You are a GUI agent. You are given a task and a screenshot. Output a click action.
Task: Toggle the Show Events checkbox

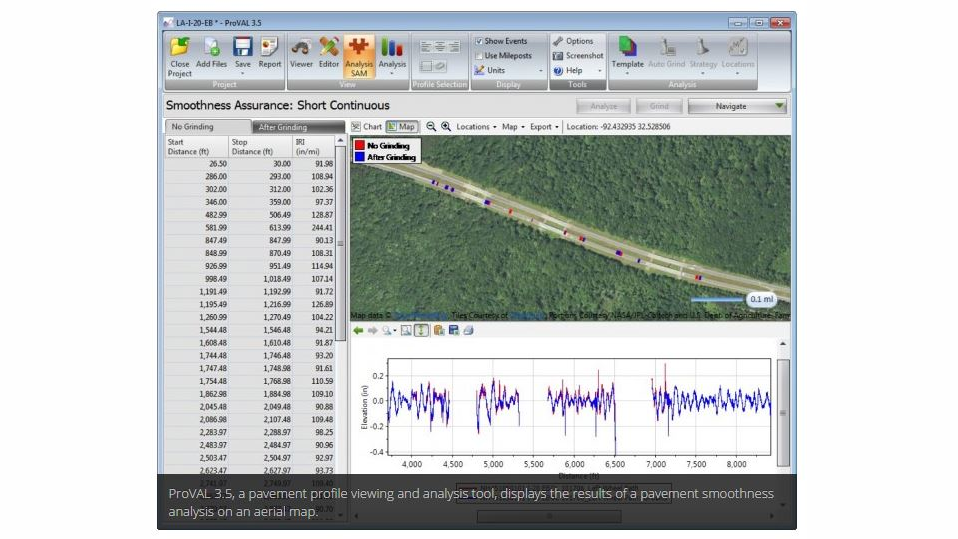coord(479,41)
